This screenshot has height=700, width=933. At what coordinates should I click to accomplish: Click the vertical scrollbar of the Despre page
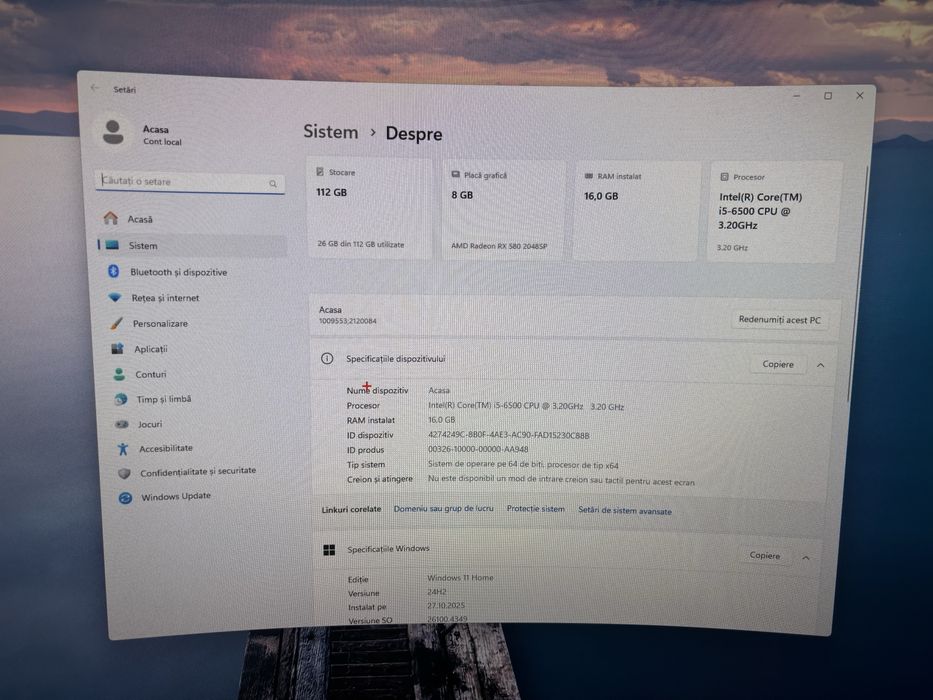[859, 286]
